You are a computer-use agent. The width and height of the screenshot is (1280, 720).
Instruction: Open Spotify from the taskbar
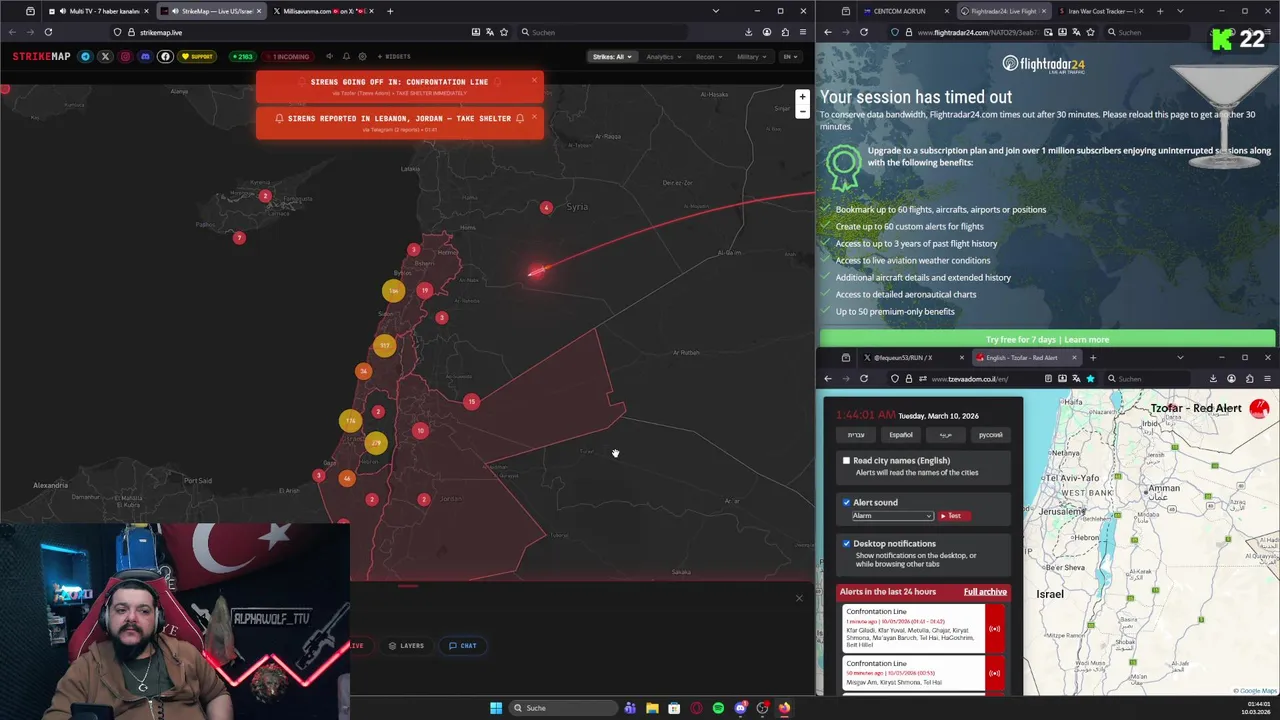pos(718,708)
